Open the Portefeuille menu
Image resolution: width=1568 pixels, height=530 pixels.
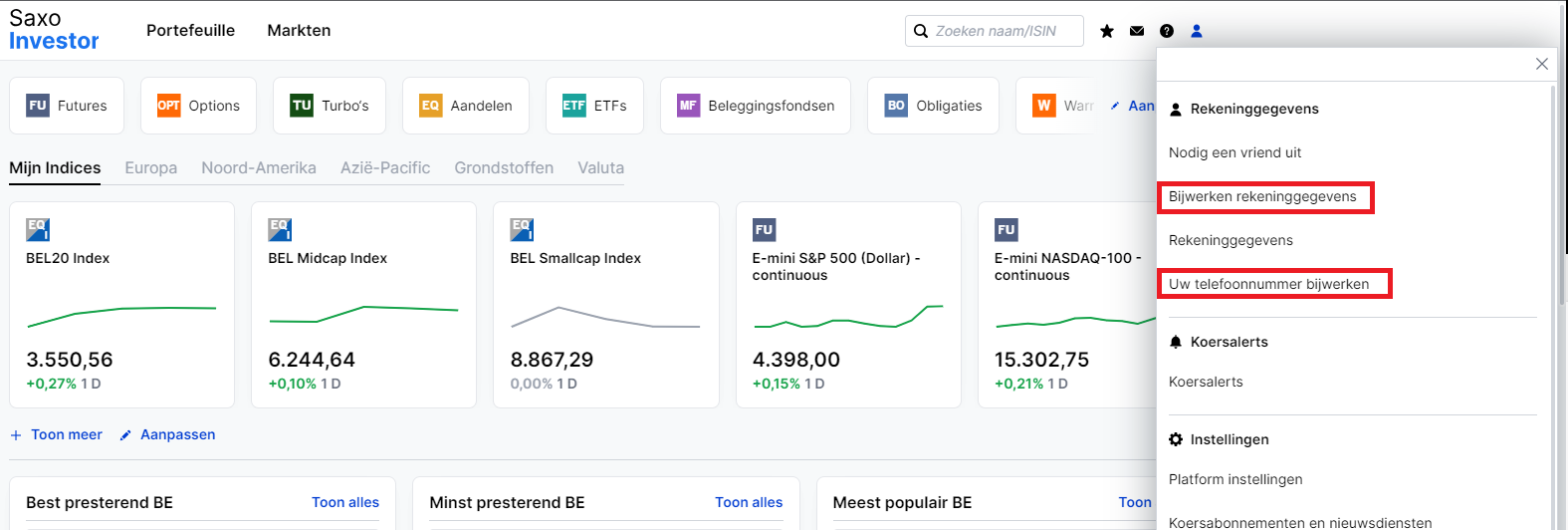coord(190,31)
